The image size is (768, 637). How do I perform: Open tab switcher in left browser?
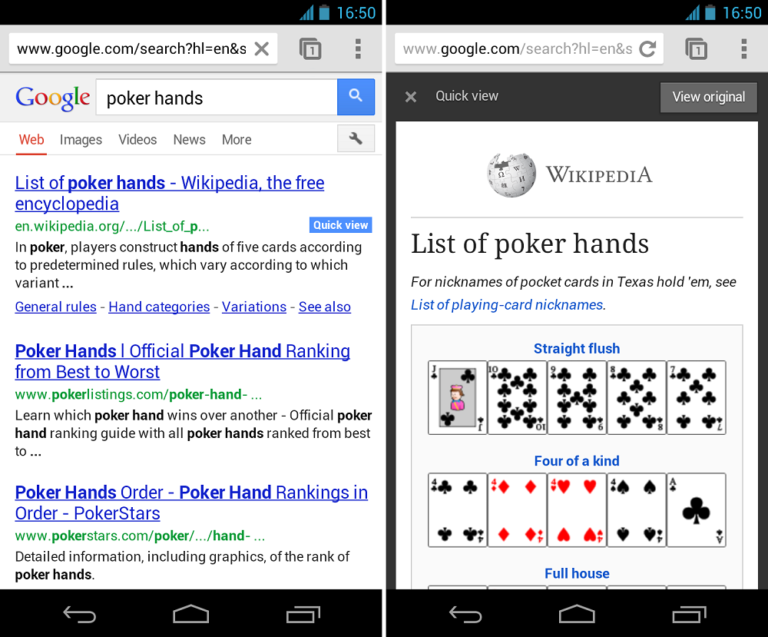(310, 48)
